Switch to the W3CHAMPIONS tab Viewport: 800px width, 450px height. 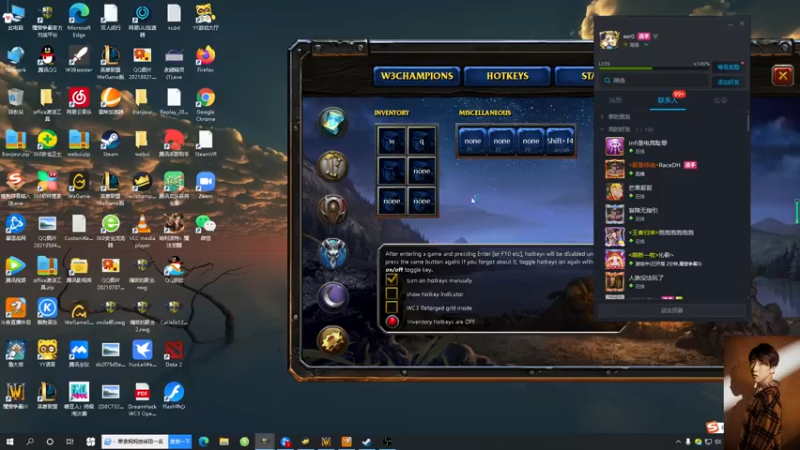point(417,76)
